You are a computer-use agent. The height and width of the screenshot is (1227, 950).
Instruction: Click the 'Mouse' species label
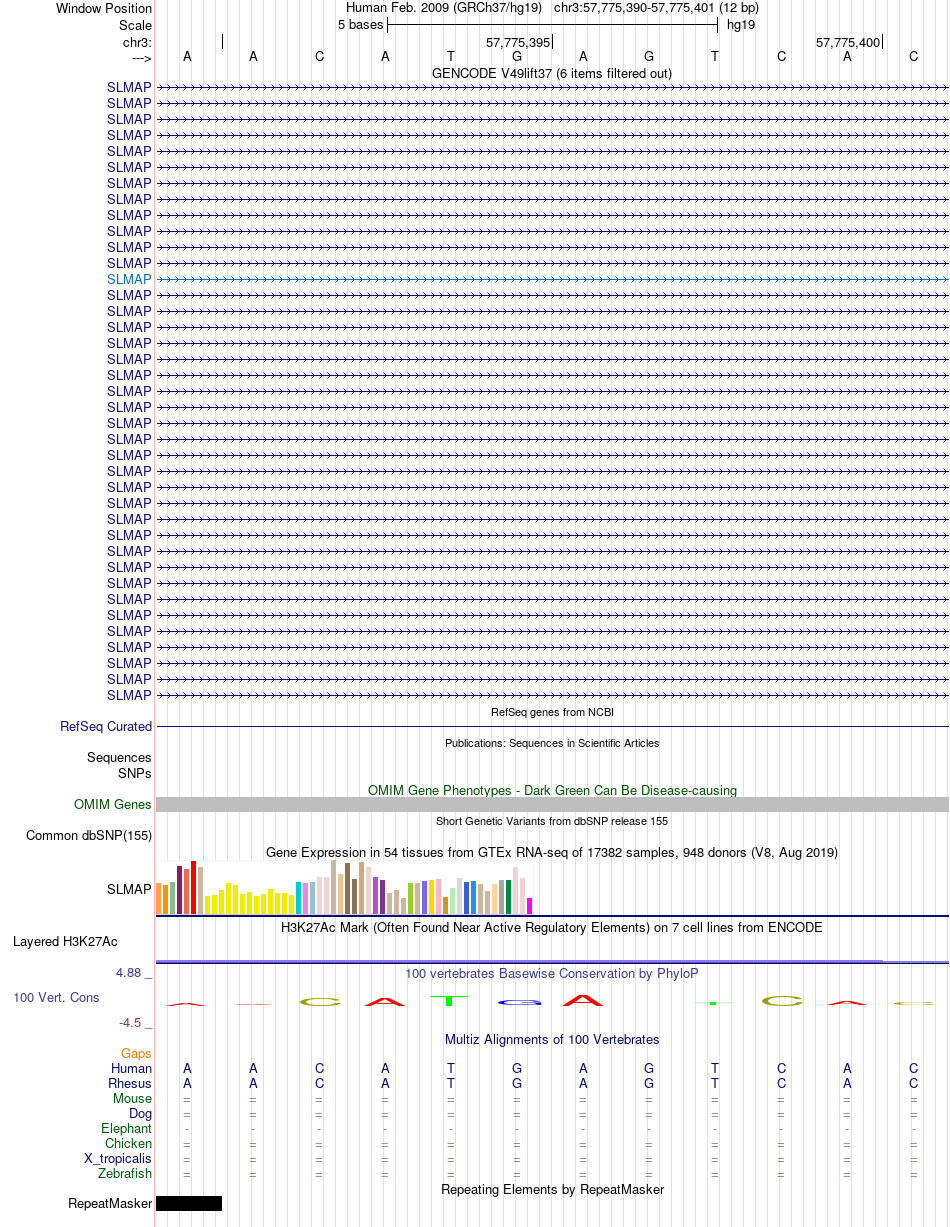coord(133,1099)
